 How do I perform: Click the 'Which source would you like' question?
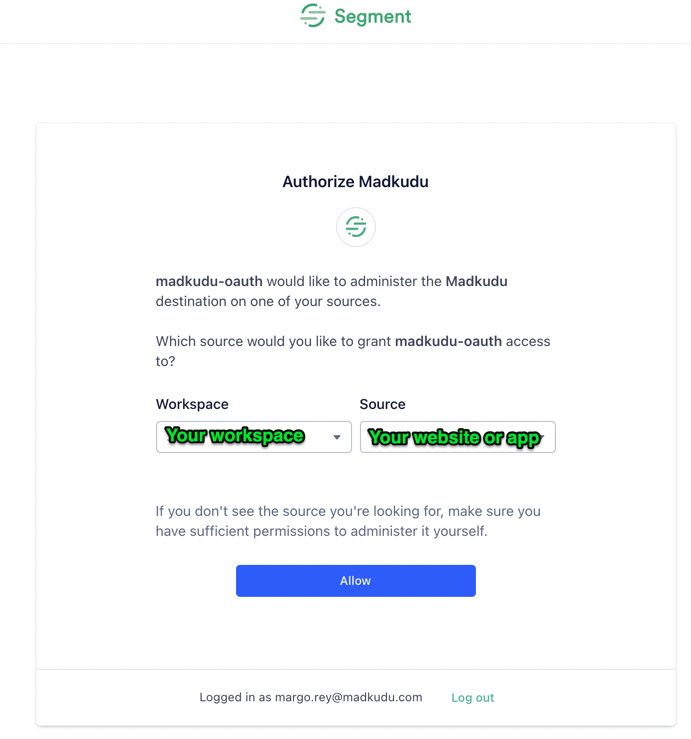[353, 351]
